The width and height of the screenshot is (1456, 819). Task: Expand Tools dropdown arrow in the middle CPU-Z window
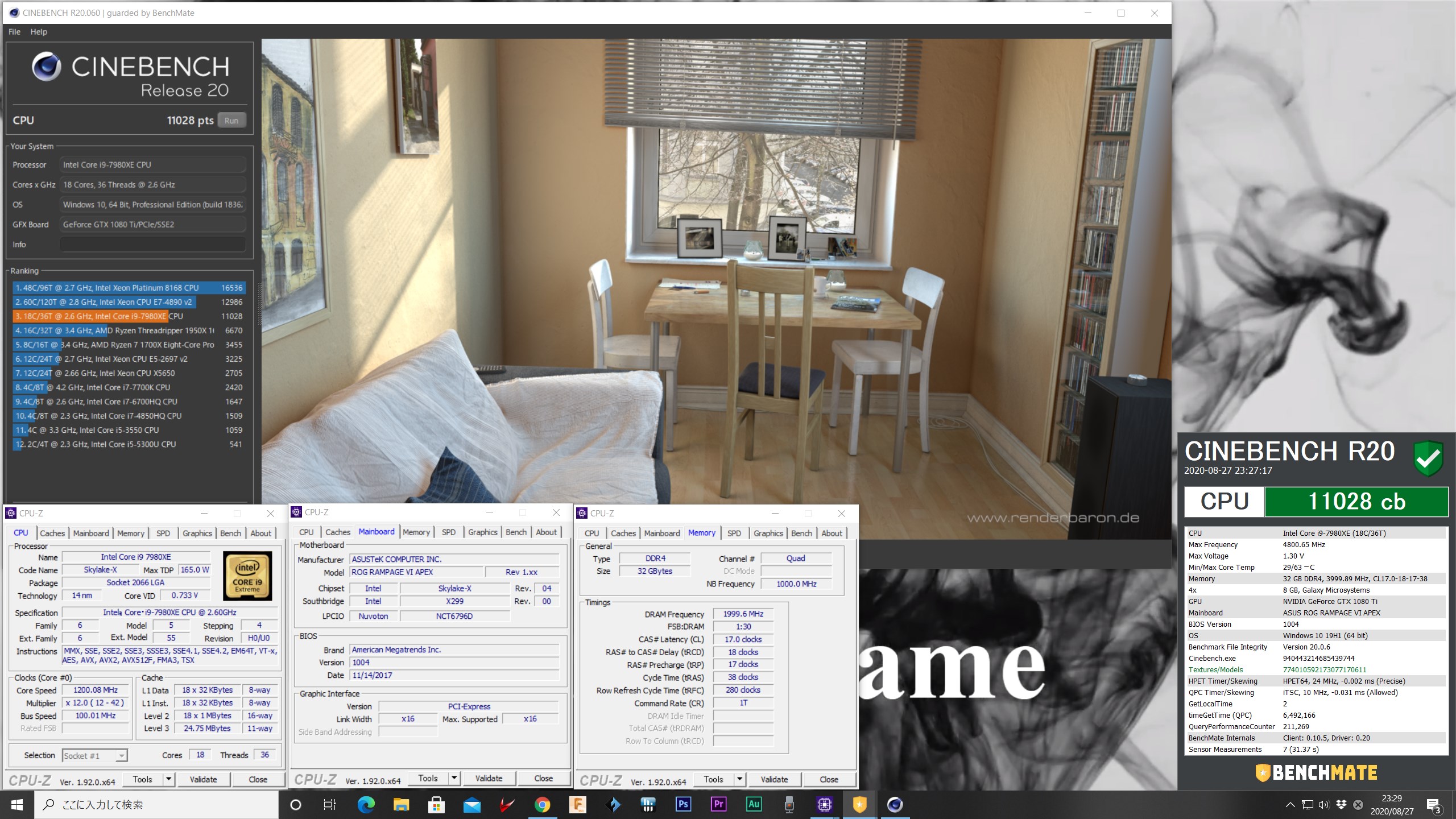coord(454,778)
